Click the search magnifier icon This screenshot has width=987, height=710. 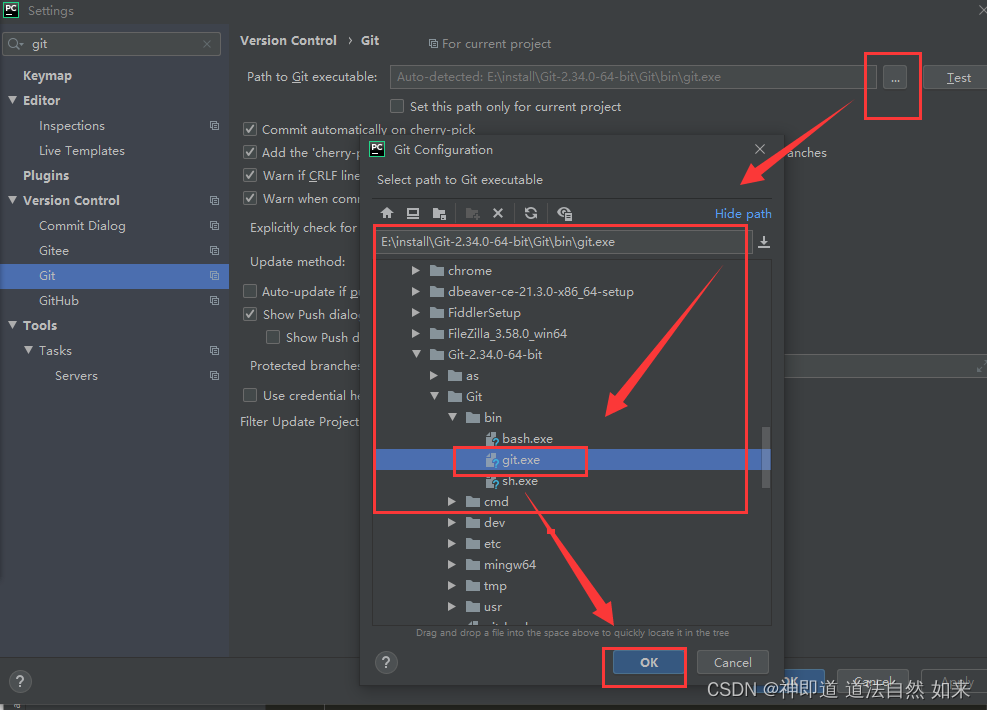click(15, 44)
